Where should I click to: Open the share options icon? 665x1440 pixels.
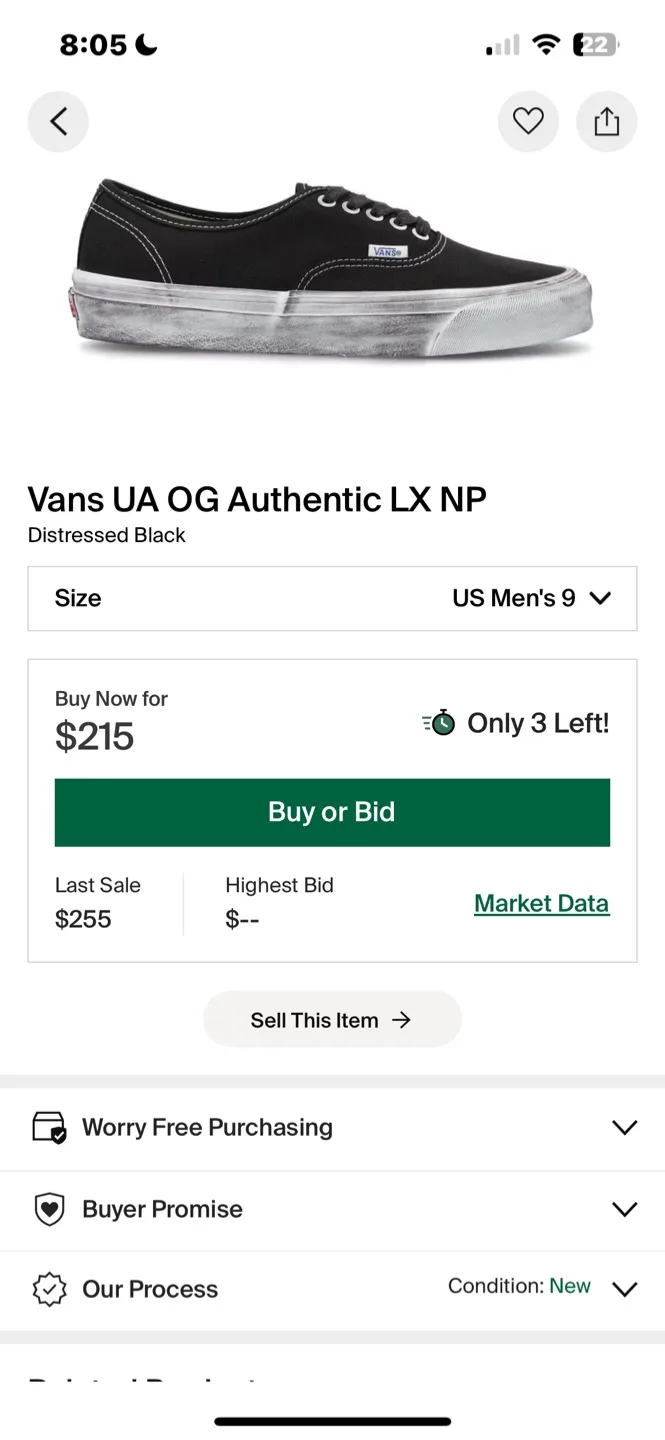pyautogui.click(x=607, y=121)
